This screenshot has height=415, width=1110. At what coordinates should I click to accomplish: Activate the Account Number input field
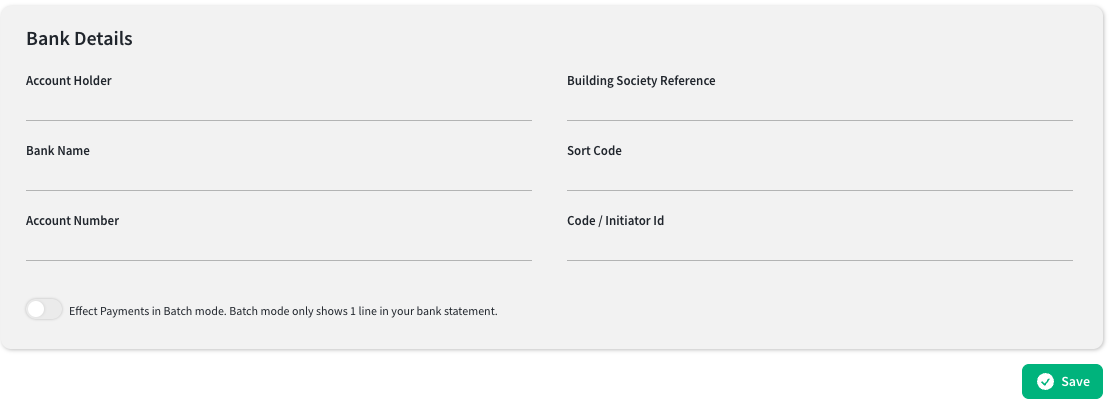point(279,247)
